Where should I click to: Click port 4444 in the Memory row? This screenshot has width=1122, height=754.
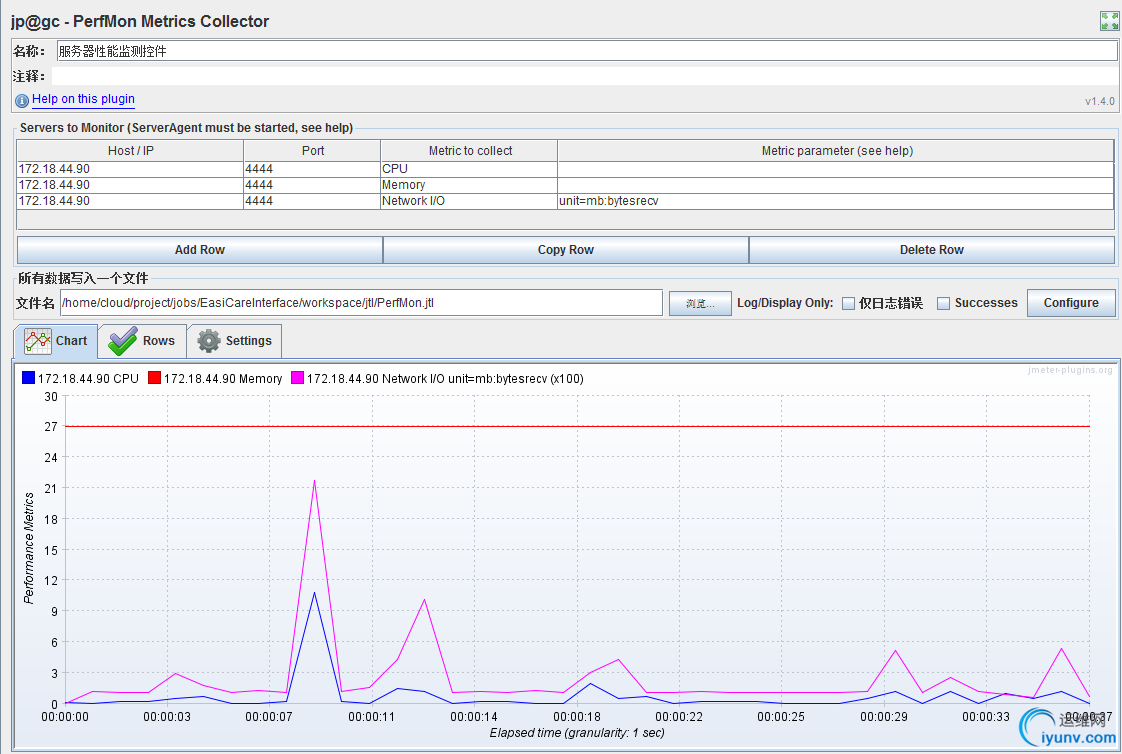click(x=312, y=185)
